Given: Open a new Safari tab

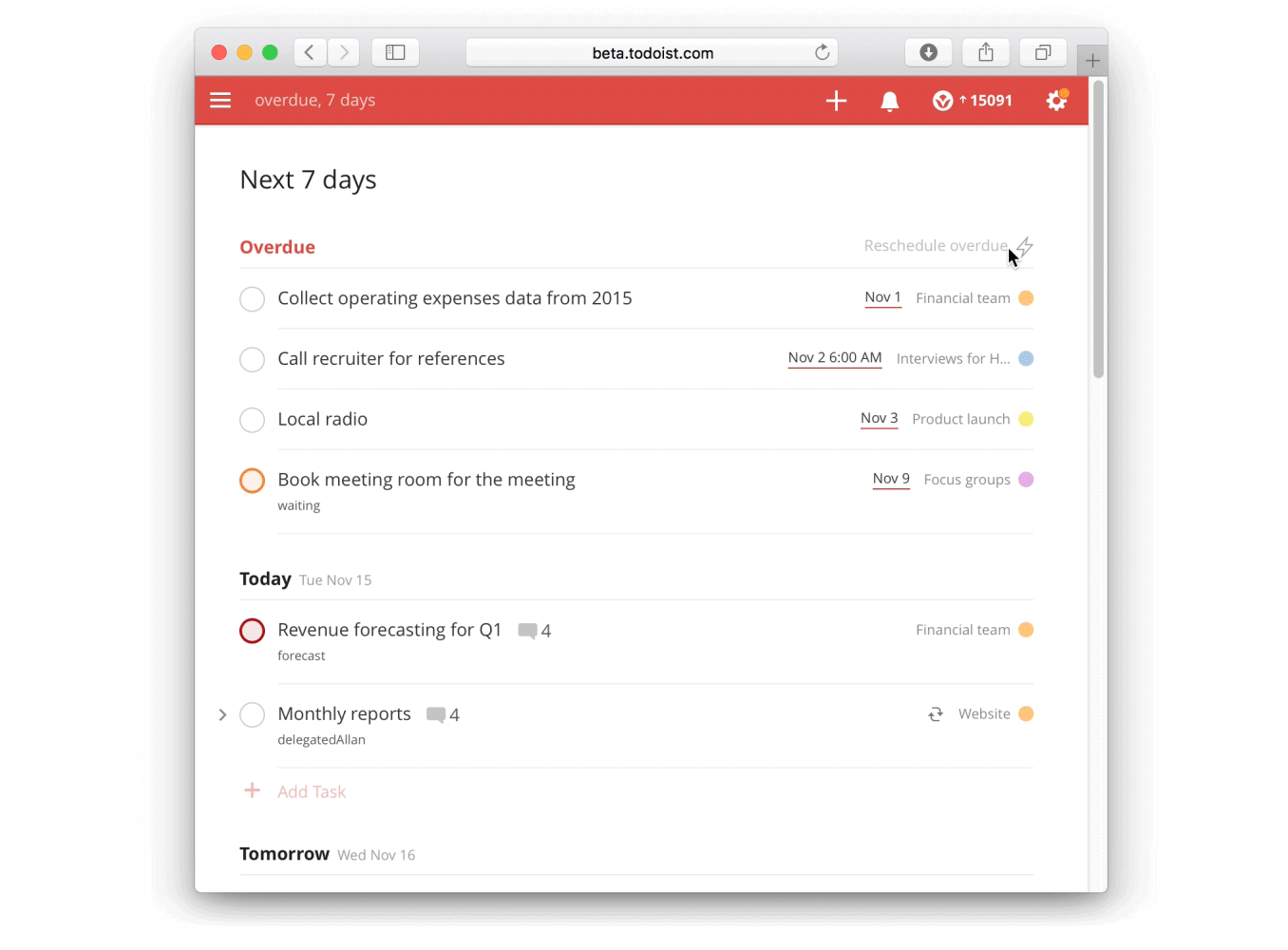Looking at the screenshot, I should pyautogui.click(x=1092, y=61).
